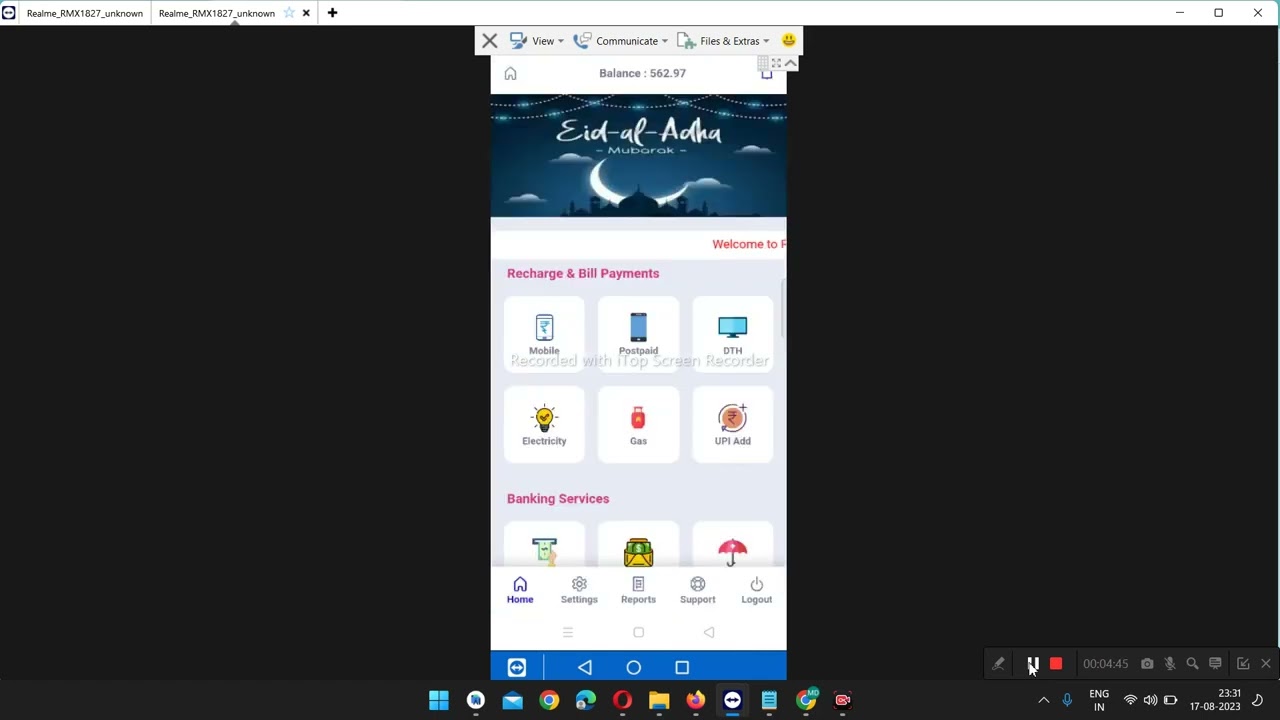Click the smiley feedback icon
Image resolution: width=1280 pixels, height=720 pixels.
click(x=788, y=40)
